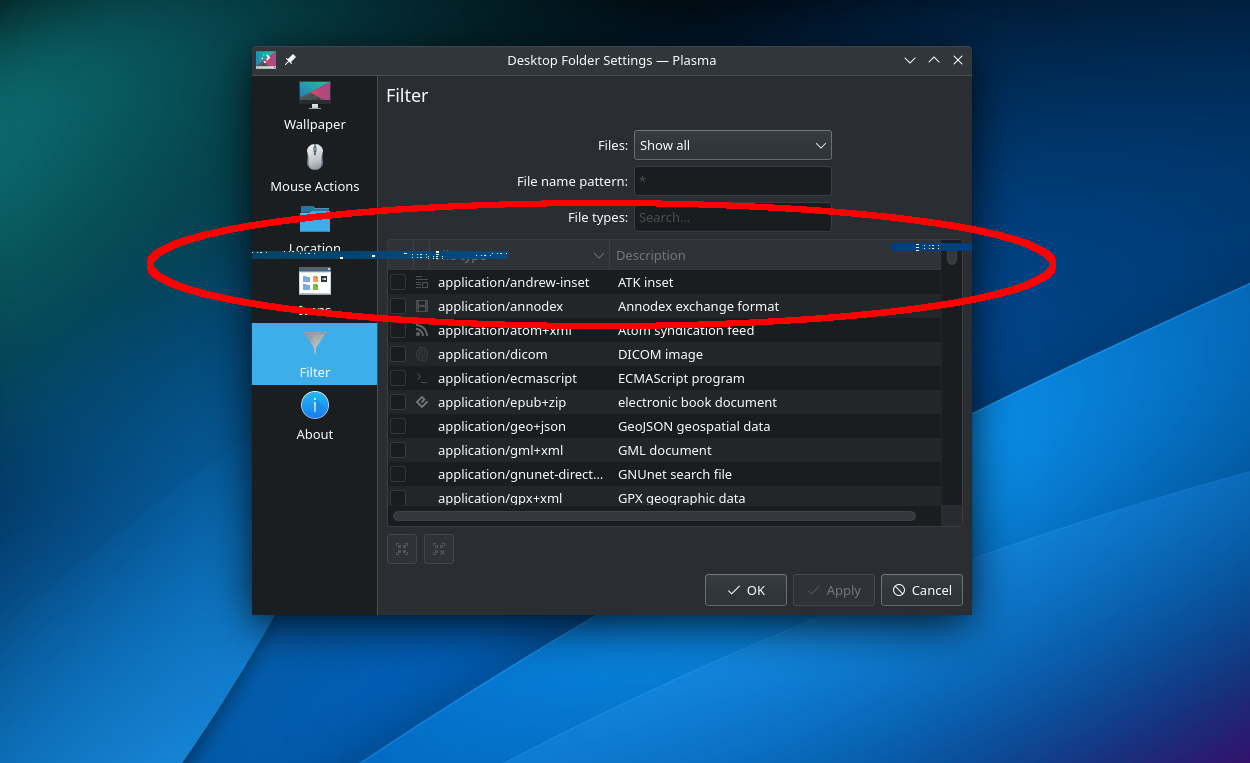Click the pin icon in title bar
The image size is (1250, 763).
290,60
